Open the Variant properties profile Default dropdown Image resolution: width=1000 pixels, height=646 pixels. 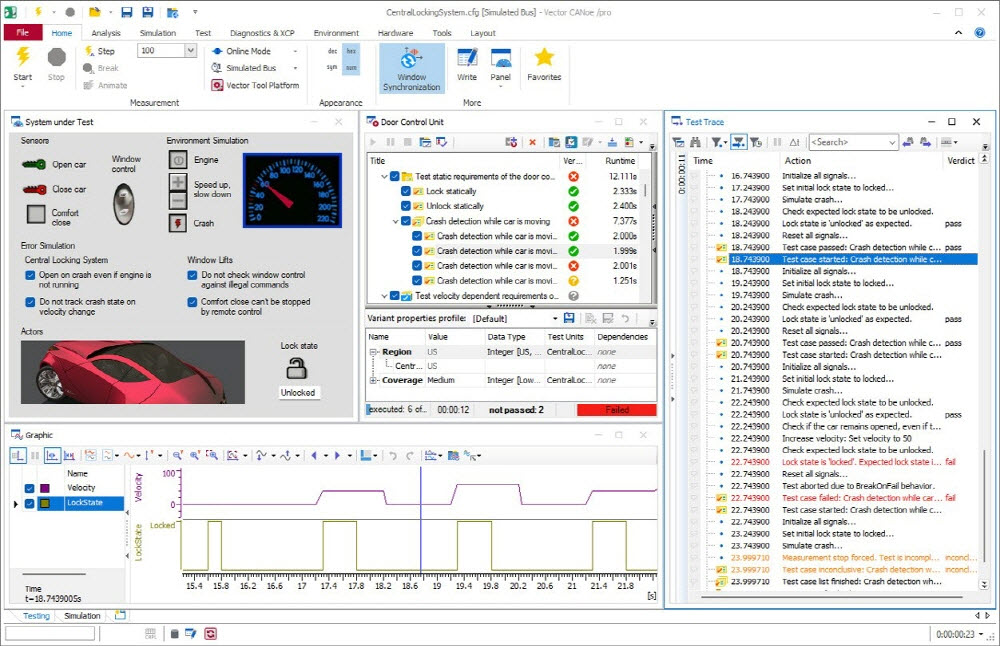[554, 318]
